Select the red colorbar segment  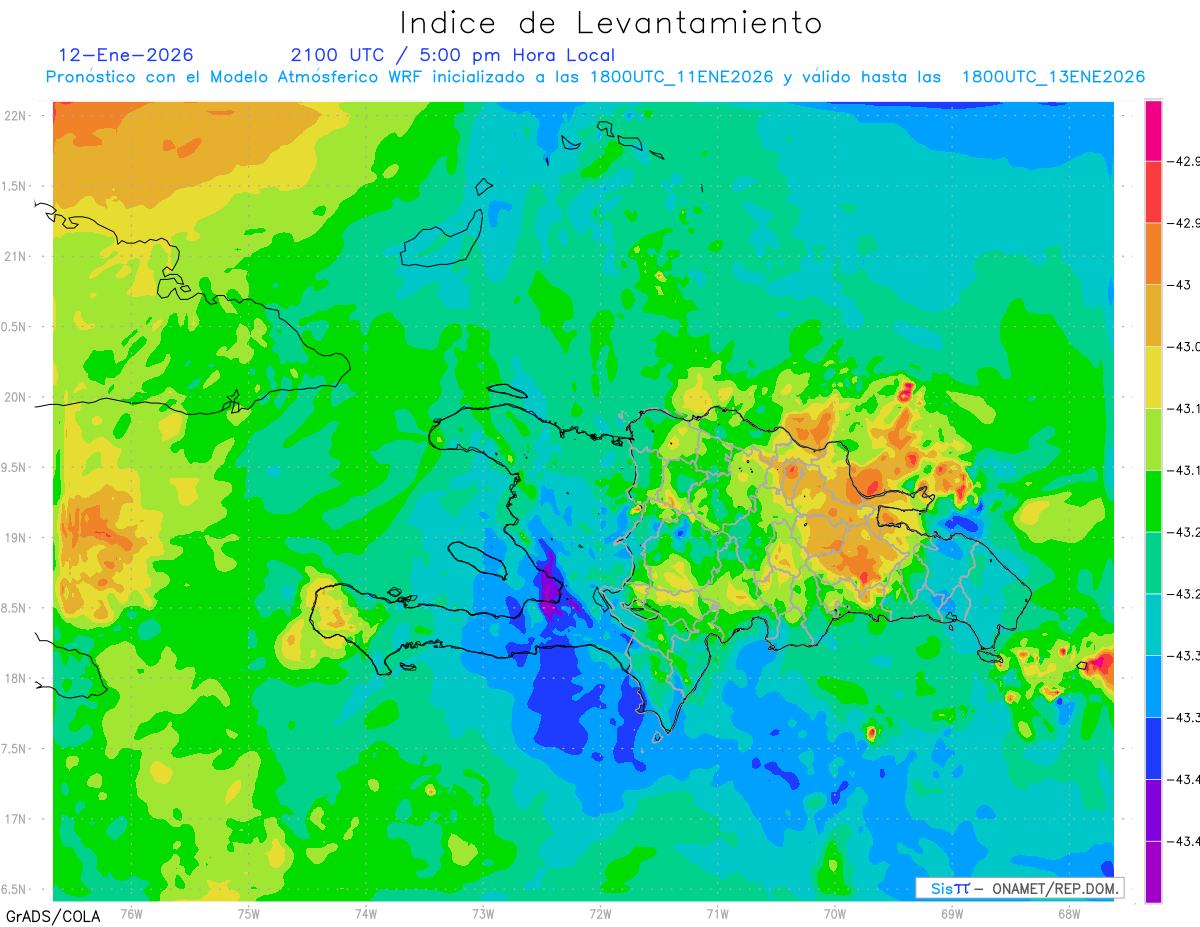[1153, 192]
